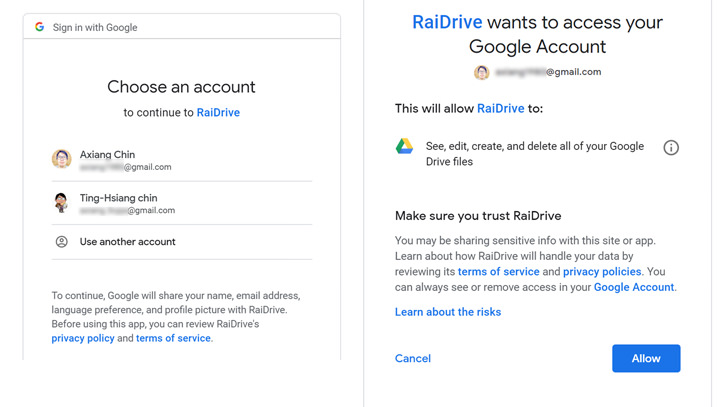The width and height of the screenshot is (720, 407).
Task: Open terms of service link in account chooser
Action: point(173,338)
